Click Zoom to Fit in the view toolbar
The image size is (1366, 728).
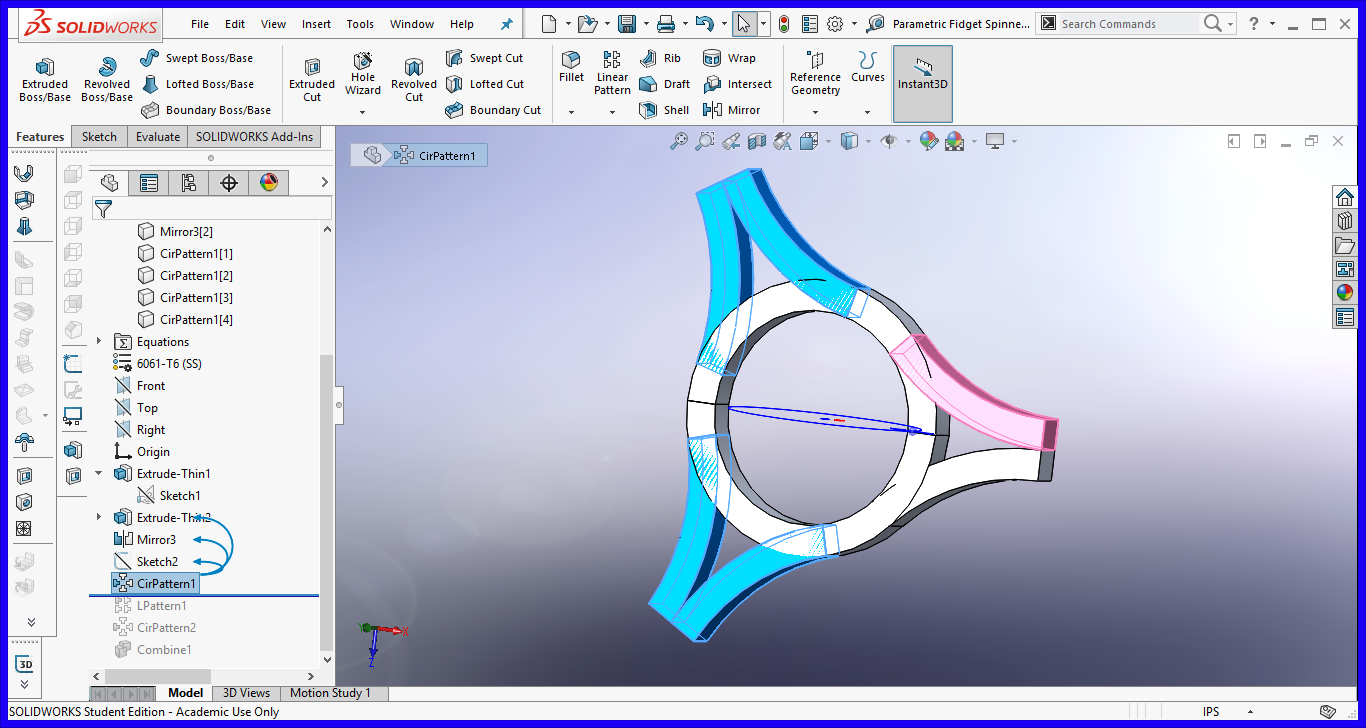(679, 141)
